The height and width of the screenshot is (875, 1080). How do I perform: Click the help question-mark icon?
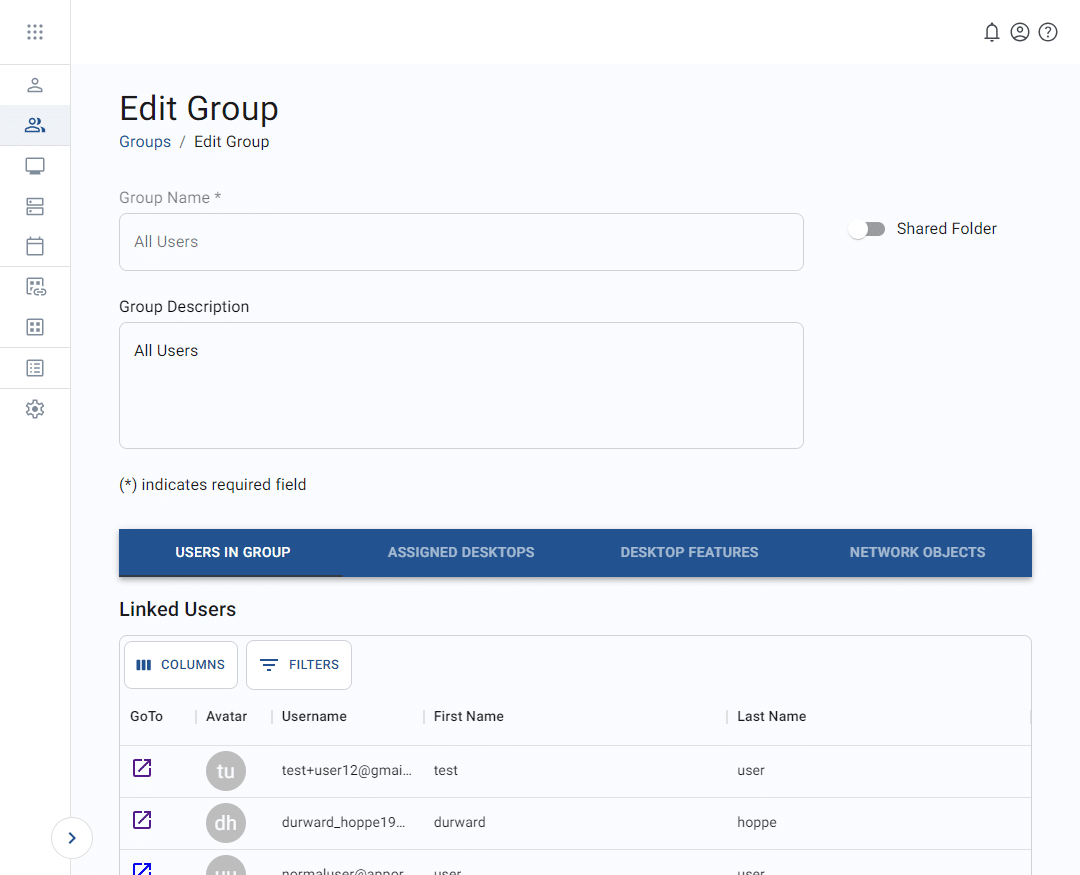click(x=1048, y=32)
